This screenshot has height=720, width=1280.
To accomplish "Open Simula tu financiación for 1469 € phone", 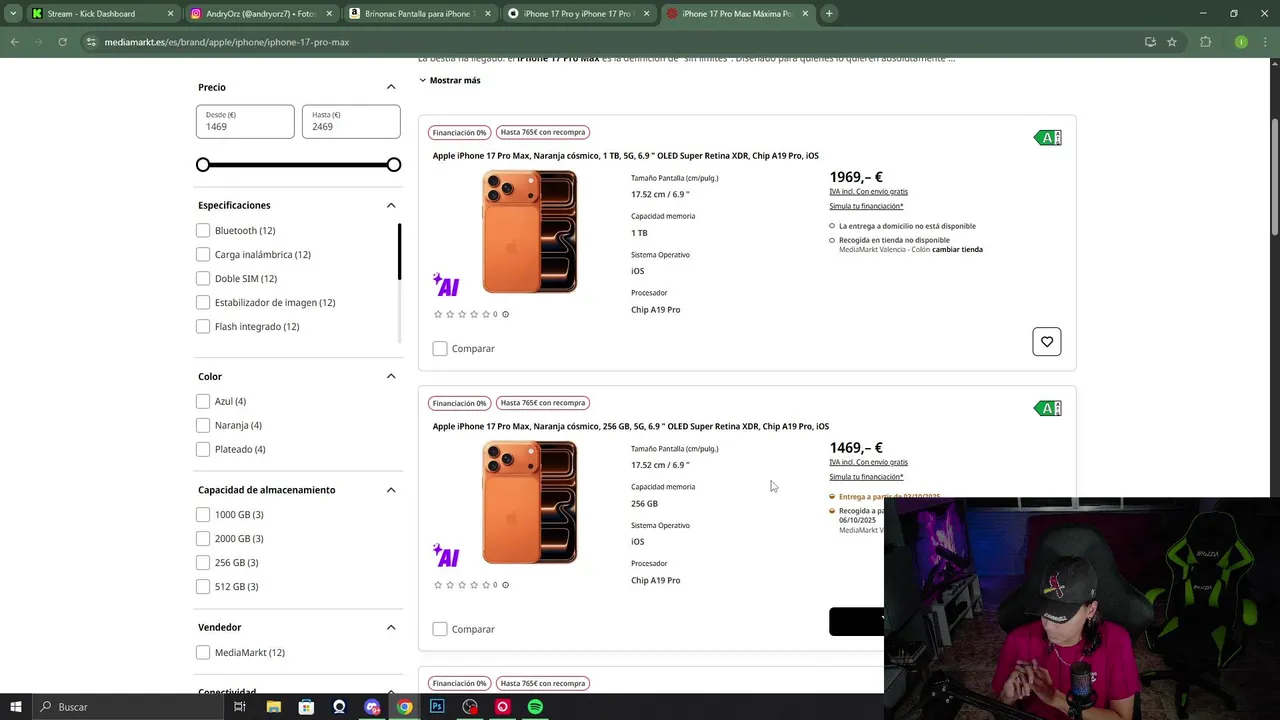I will pos(866,477).
